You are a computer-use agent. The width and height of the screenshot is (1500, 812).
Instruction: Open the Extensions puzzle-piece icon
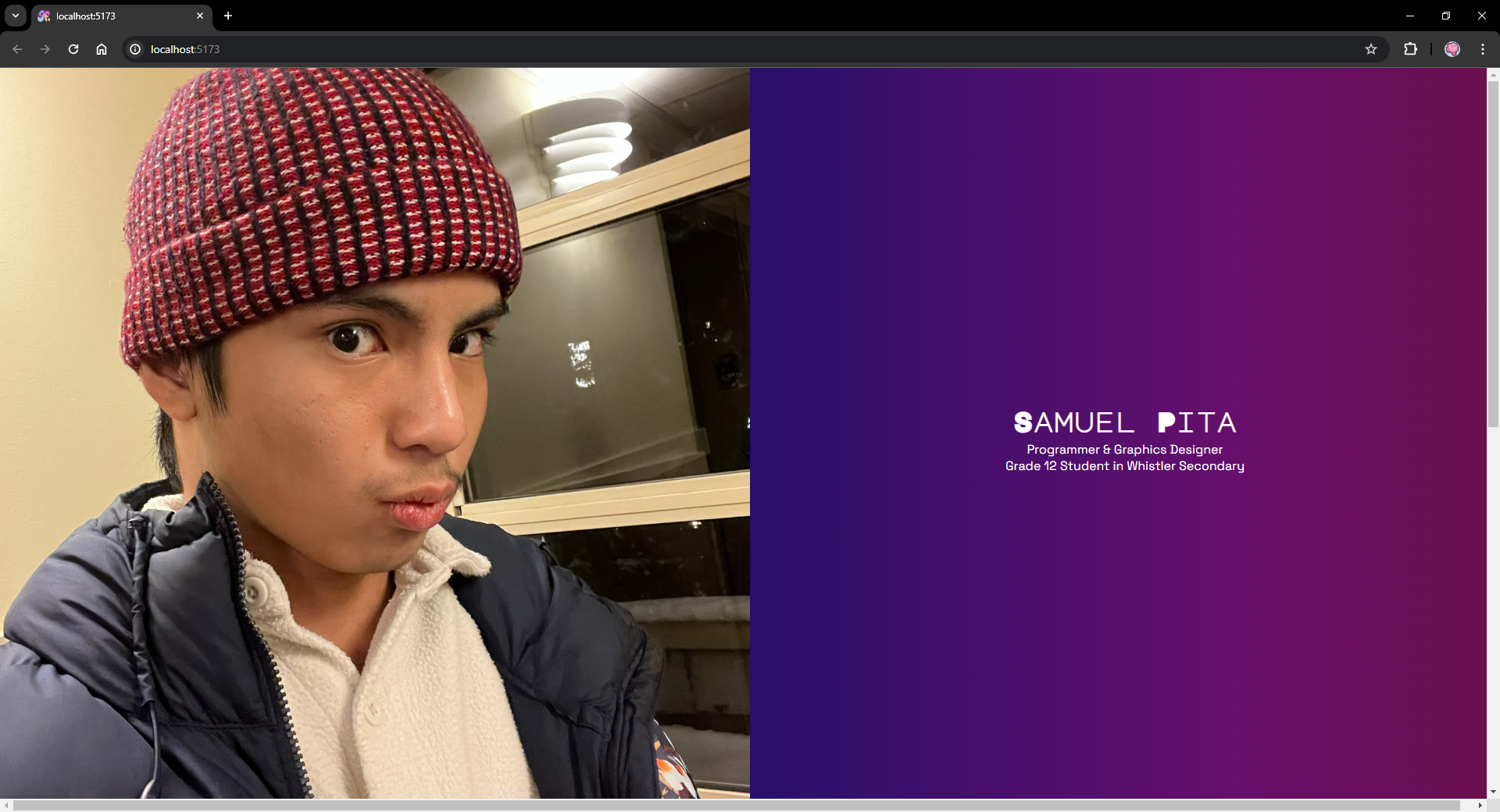[1411, 48]
